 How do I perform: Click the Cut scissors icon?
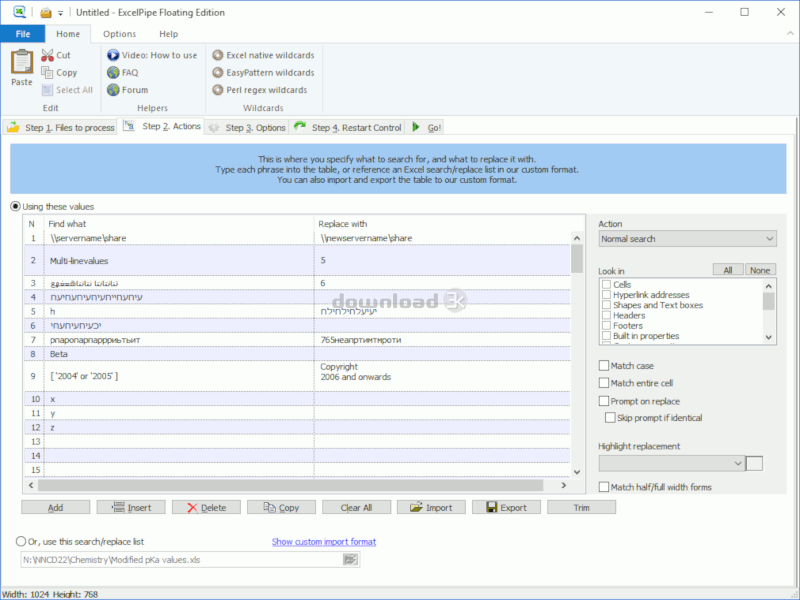(x=48, y=55)
